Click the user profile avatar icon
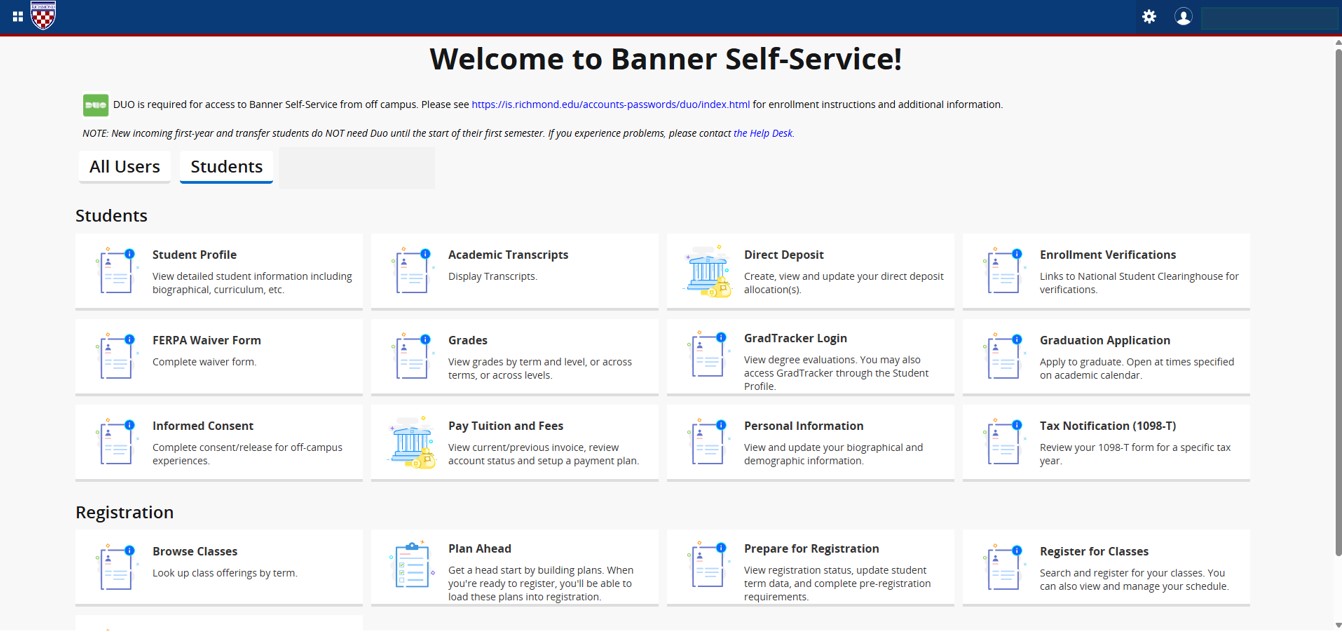This screenshot has width=1342, height=632. pyautogui.click(x=1183, y=16)
